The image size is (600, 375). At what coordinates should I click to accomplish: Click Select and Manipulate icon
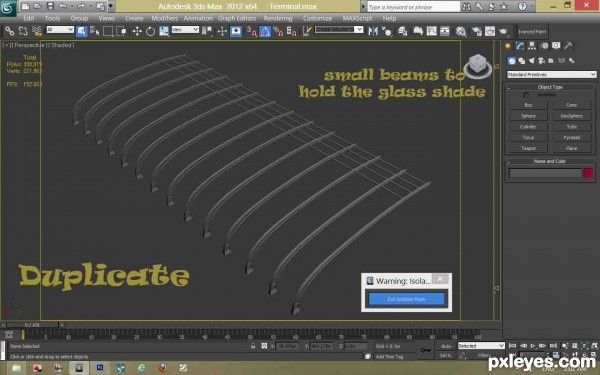pos(222,31)
